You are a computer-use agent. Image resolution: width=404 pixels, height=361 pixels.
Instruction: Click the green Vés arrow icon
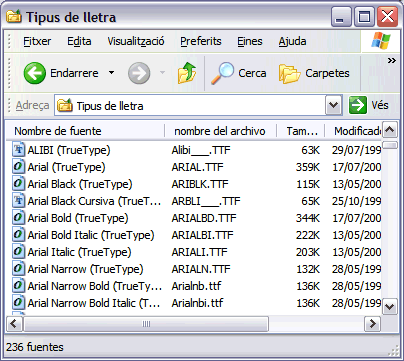358,105
